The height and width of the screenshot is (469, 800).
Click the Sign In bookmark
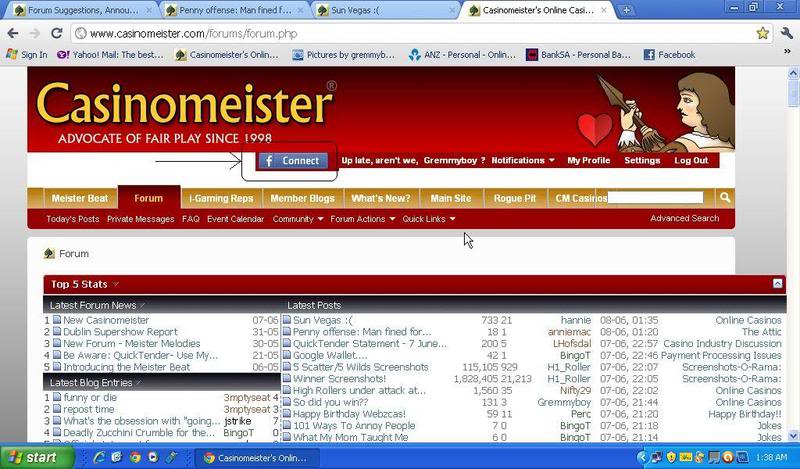(x=27, y=55)
